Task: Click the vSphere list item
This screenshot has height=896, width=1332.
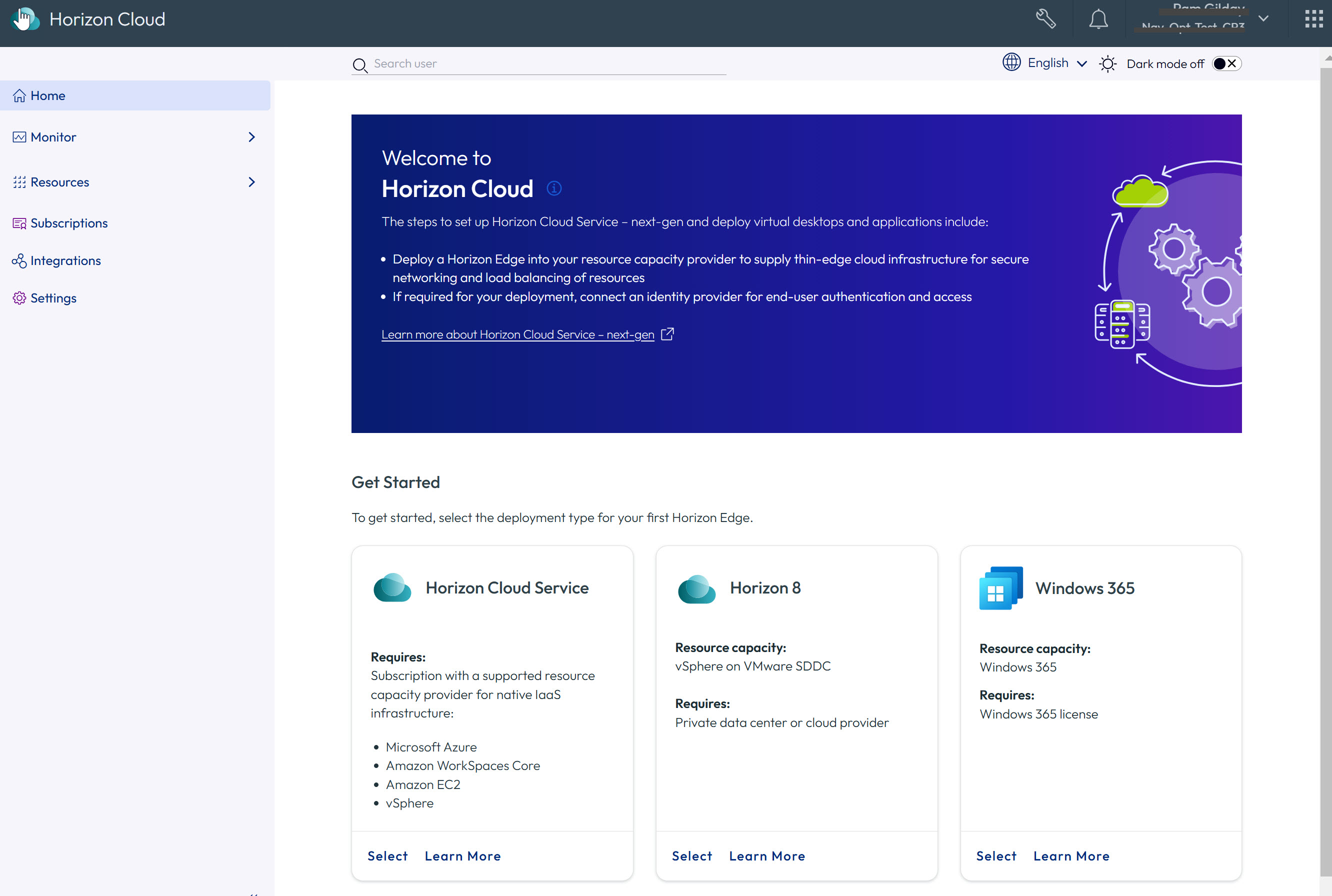Action: point(409,803)
